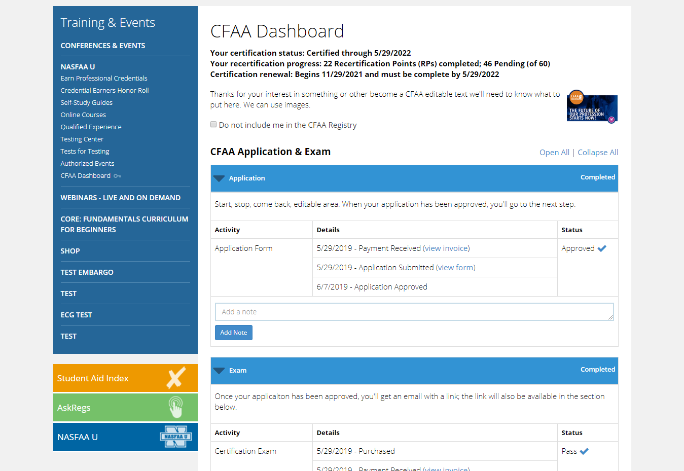Image resolution: width=684 pixels, height=471 pixels.
Task: Open Tests for Testing link
Action: point(85,151)
